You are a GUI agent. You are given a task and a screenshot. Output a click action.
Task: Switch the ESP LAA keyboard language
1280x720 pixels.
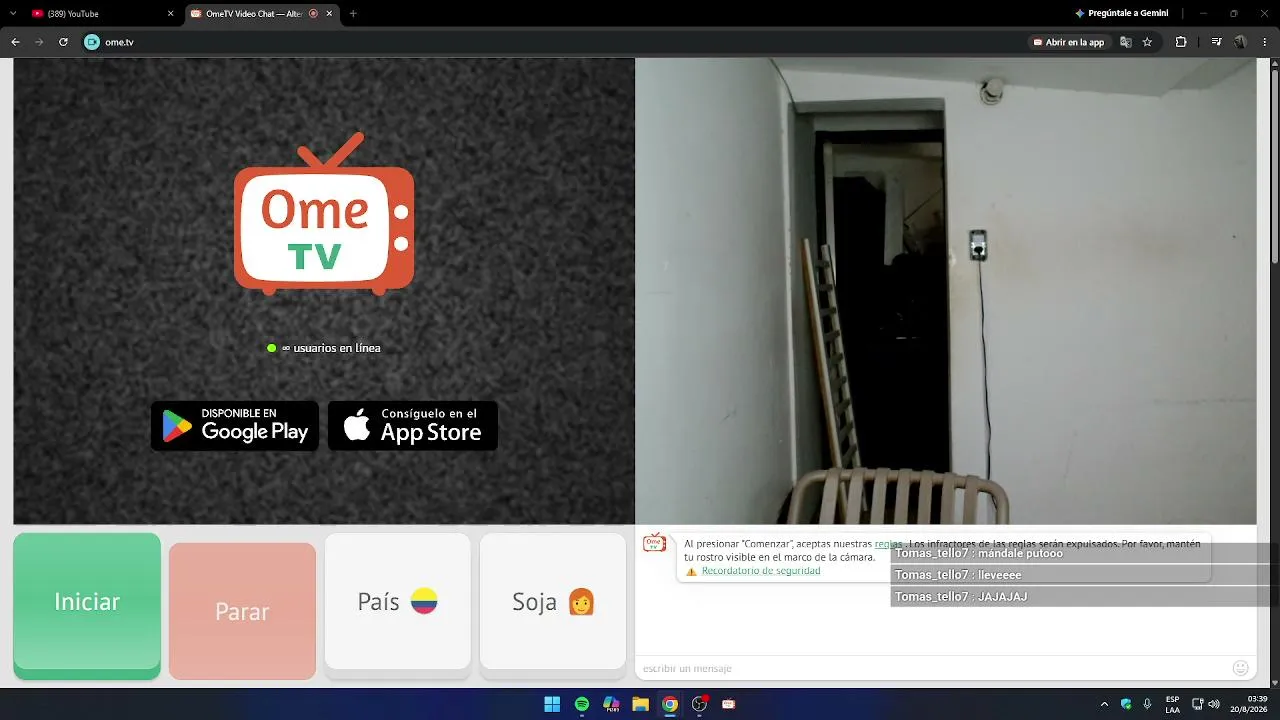tap(1172, 704)
